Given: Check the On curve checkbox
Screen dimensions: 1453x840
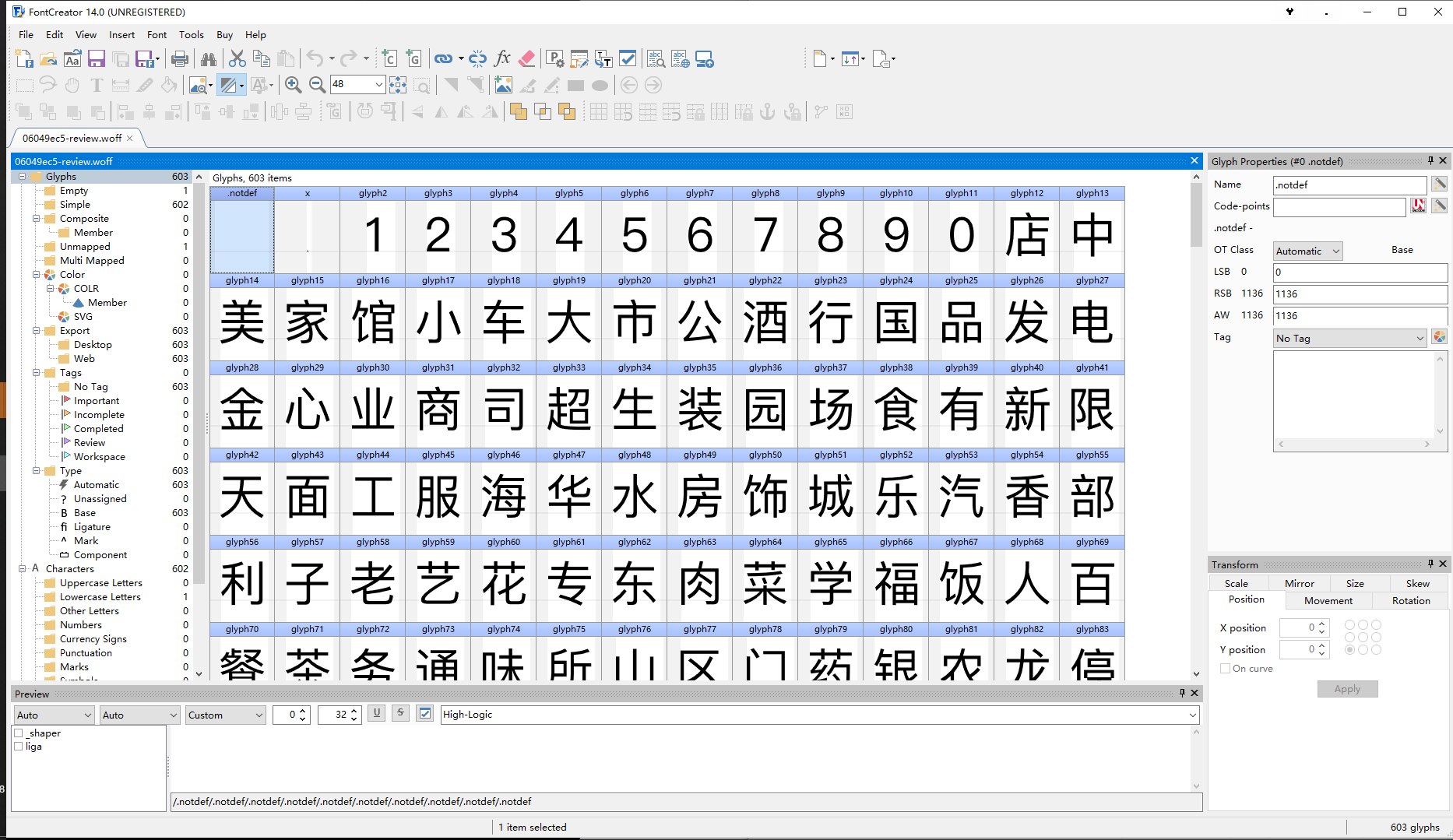Looking at the screenshot, I should pos(1226,669).
